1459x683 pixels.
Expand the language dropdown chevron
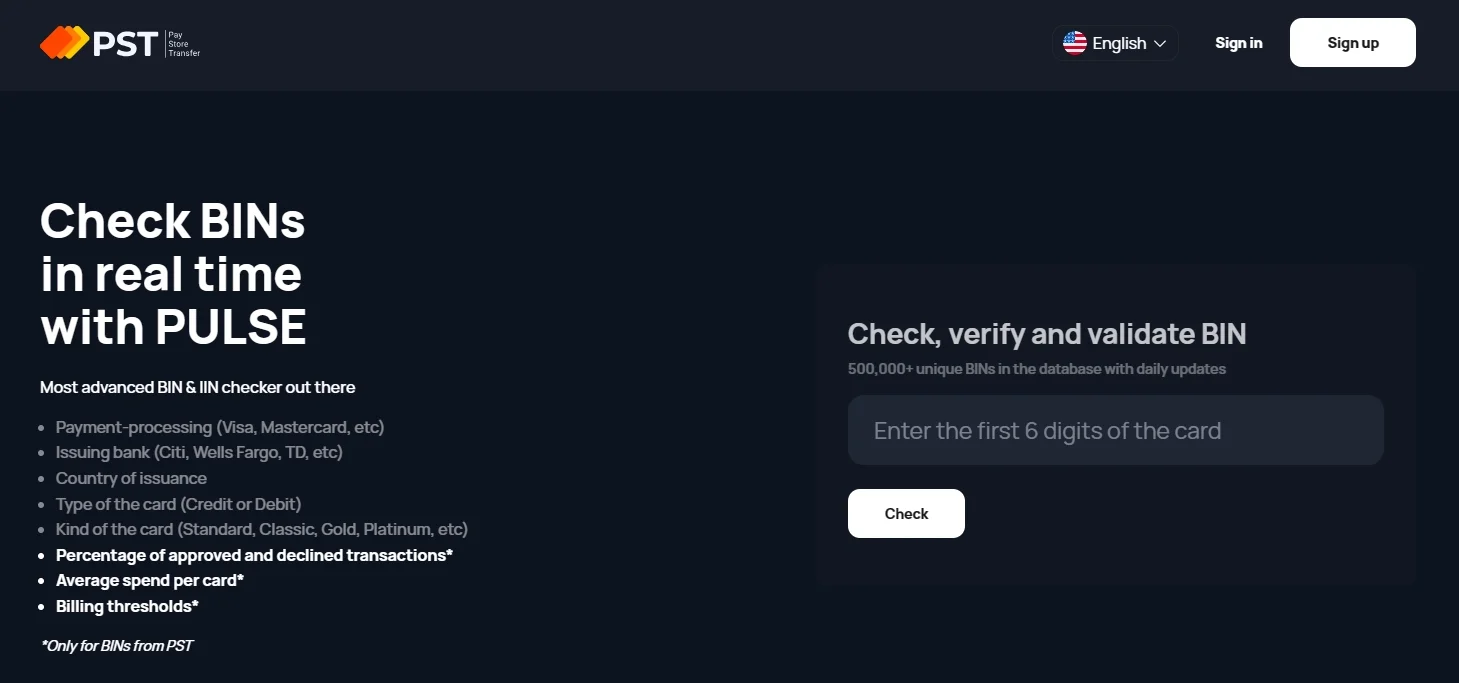pyautogui.click(x=1160, y=44)
